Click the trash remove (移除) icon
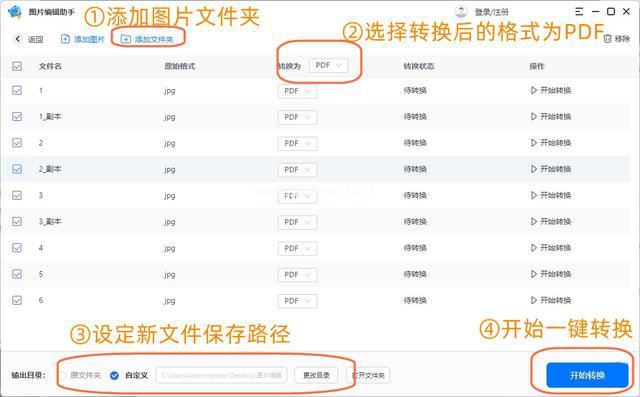This screenshot has width=640, height=397. click(608, 39)
